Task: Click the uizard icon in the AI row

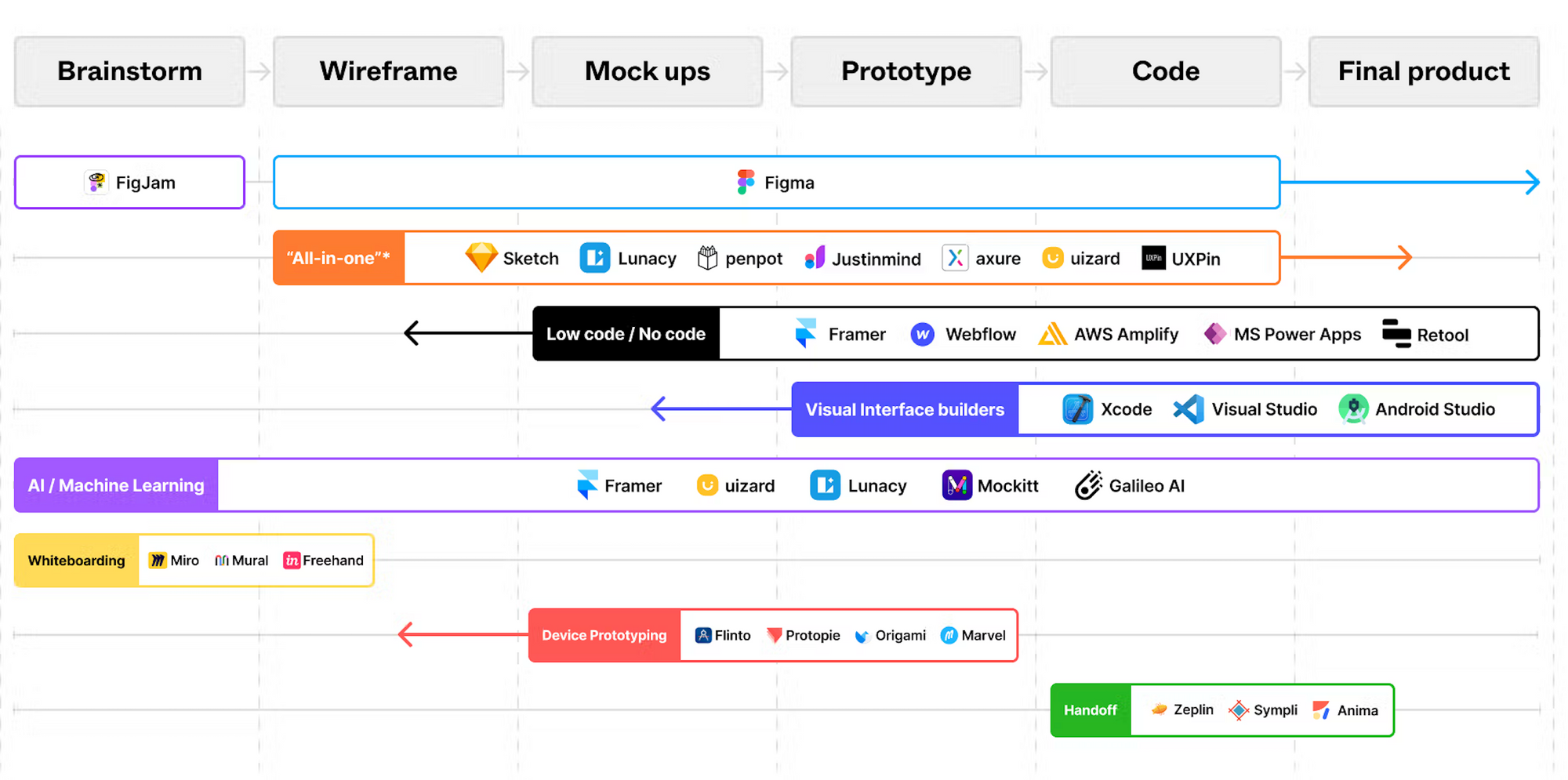Action: [x=707, y=485]
